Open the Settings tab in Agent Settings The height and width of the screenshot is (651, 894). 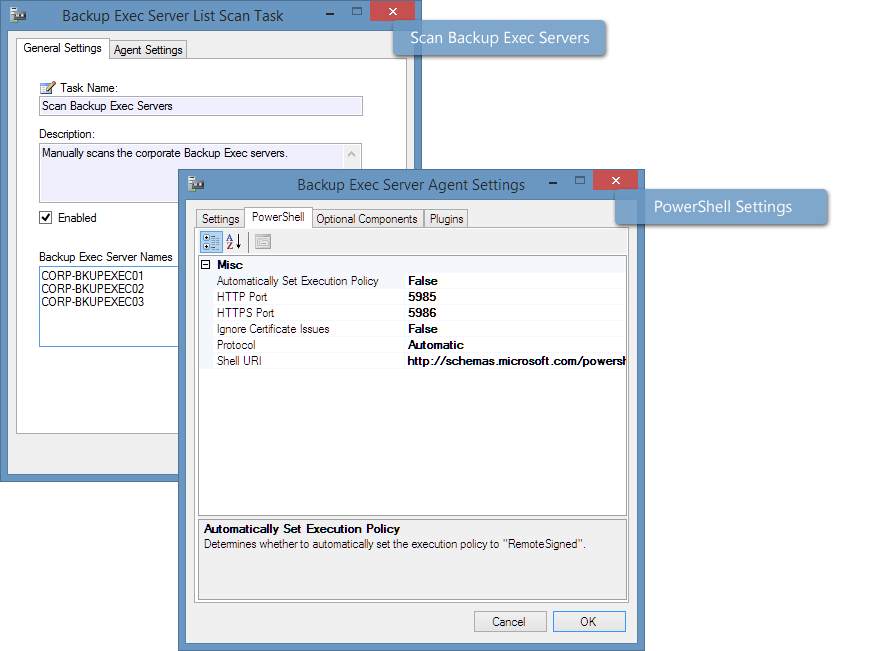click(220, 219)
